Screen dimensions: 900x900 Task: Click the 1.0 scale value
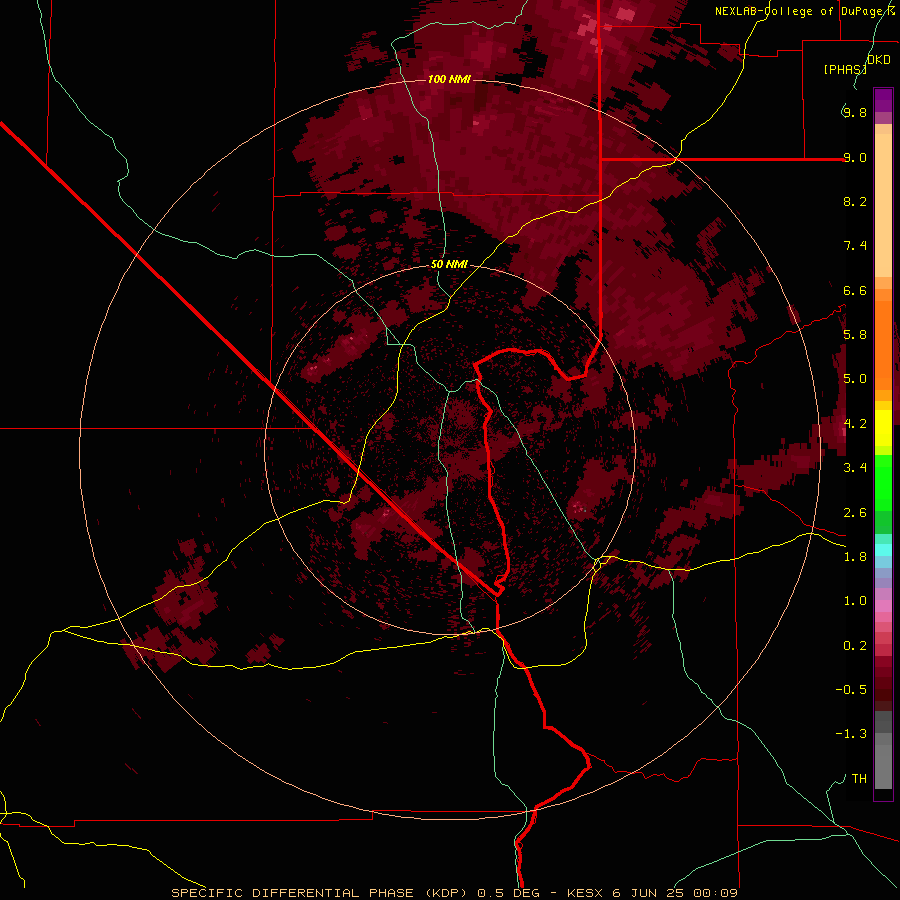pos(855,601)
